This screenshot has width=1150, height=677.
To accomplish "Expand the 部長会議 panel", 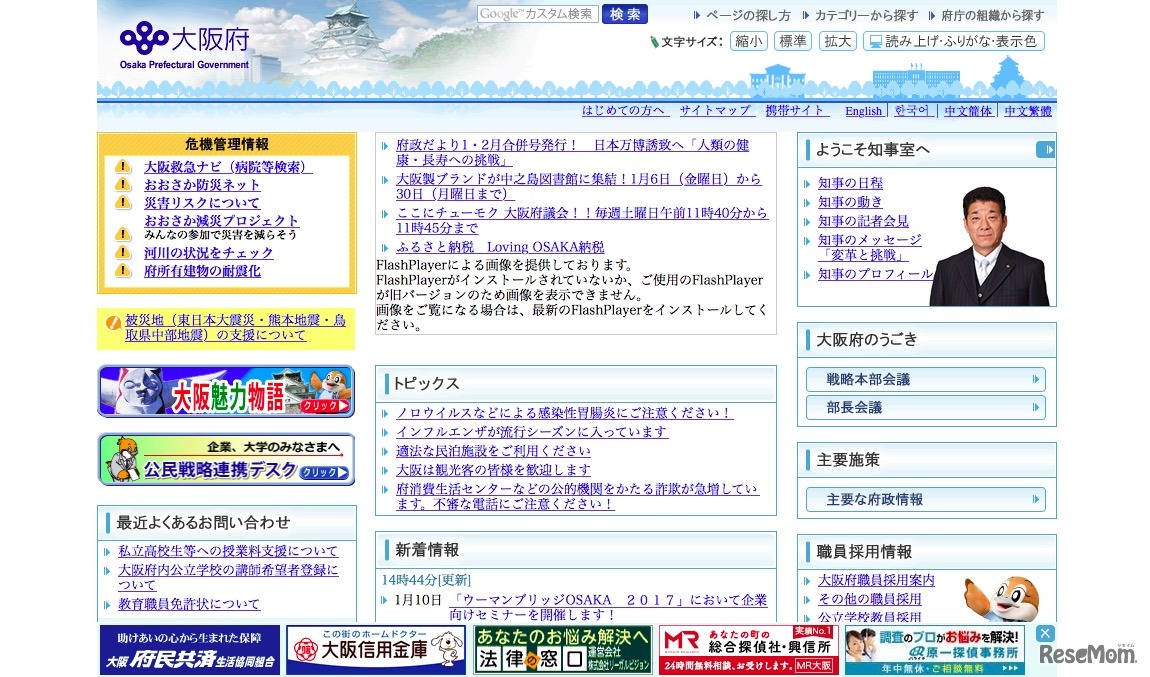I will pyautogui.click(x=925, y=407).
